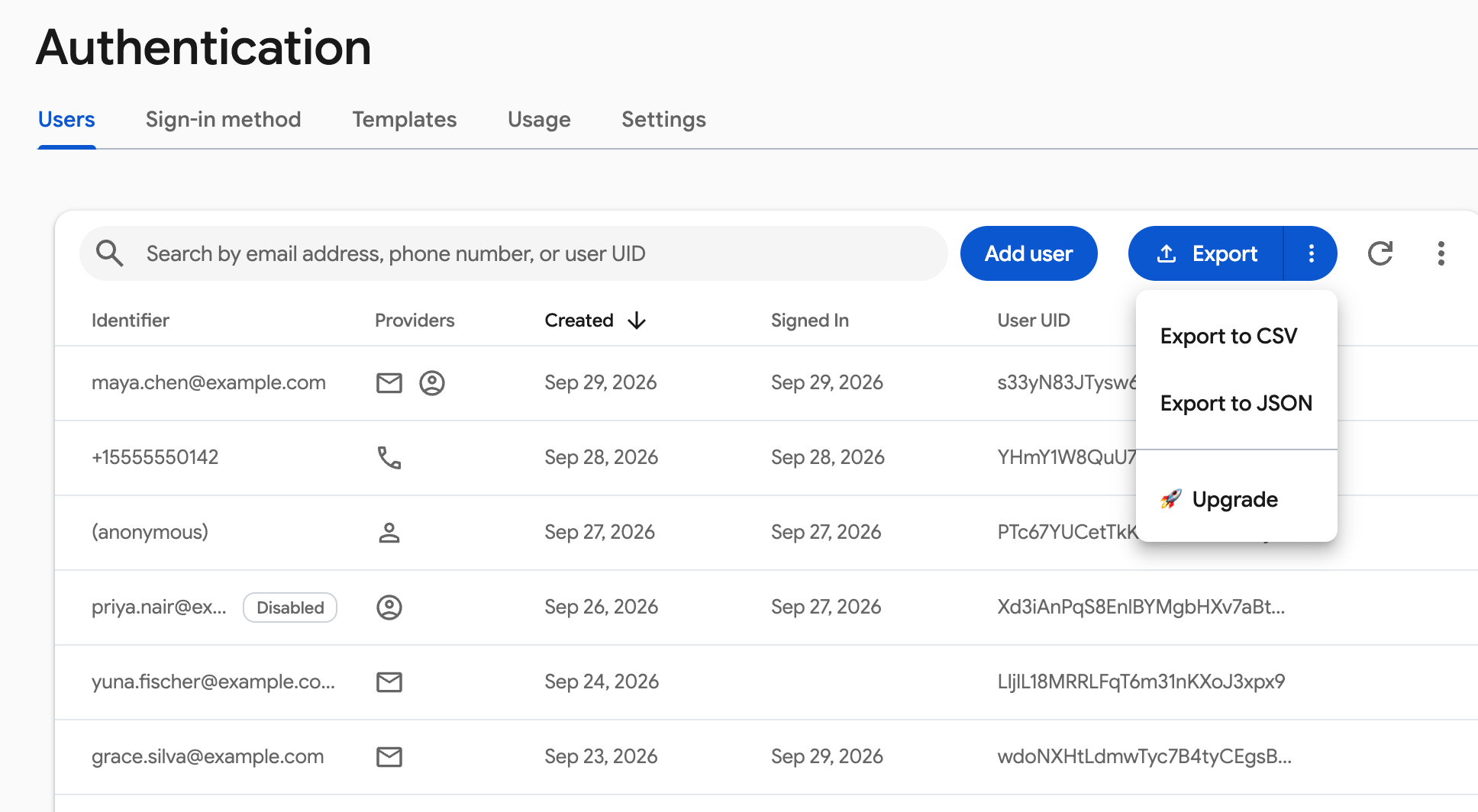1478x812 pixels.
Task: Select Upgrade in the export menu
Action: [x=1237, y=499]
